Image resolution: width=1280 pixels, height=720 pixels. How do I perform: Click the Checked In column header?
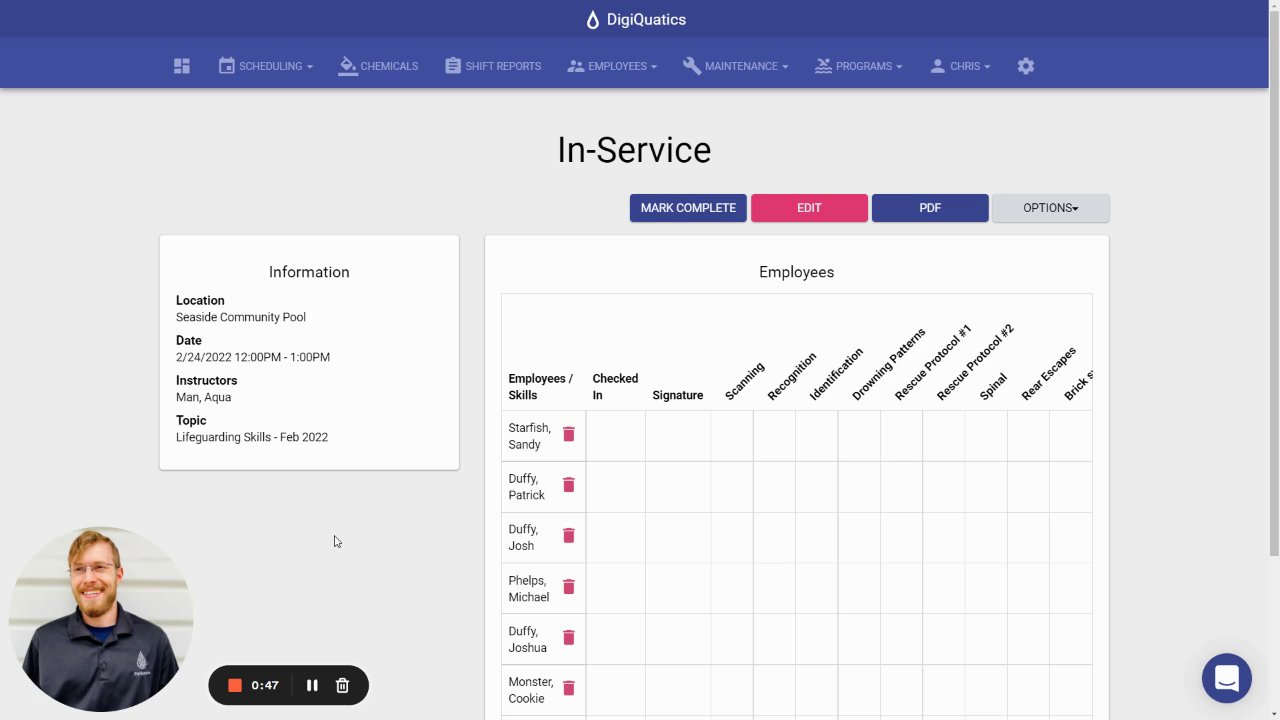click(615, 387)
